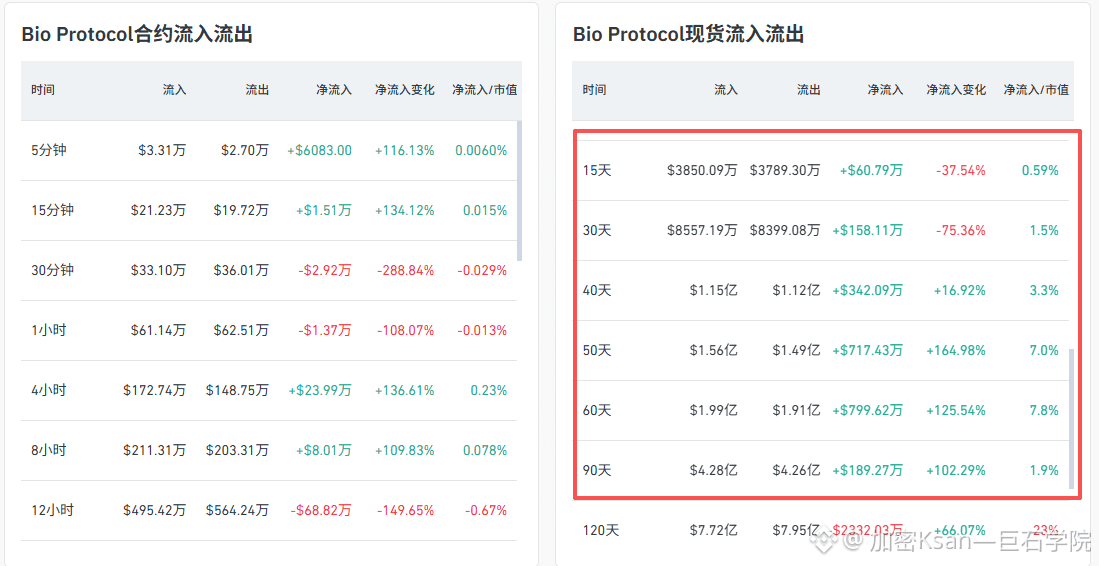Click the Bio Protocol合约流入流出 title
1099x566 pixels.
137,35
